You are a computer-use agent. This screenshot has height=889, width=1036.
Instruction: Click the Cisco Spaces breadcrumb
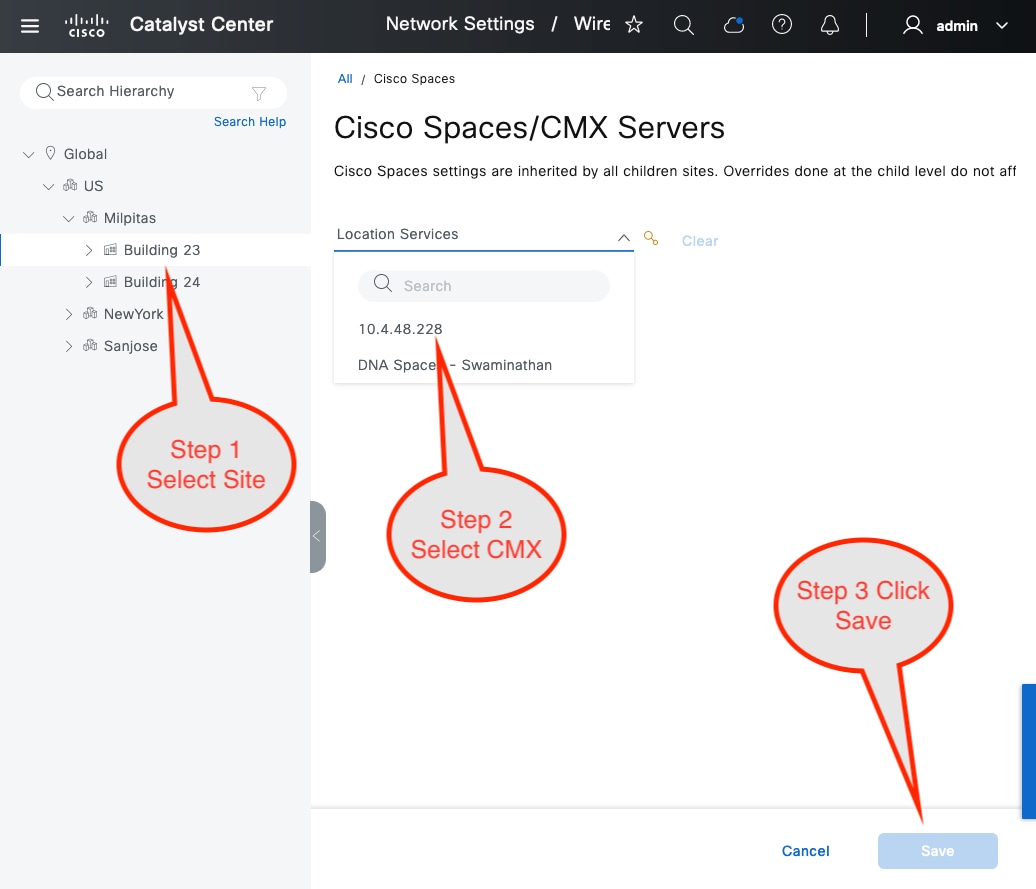coord(414,79)
